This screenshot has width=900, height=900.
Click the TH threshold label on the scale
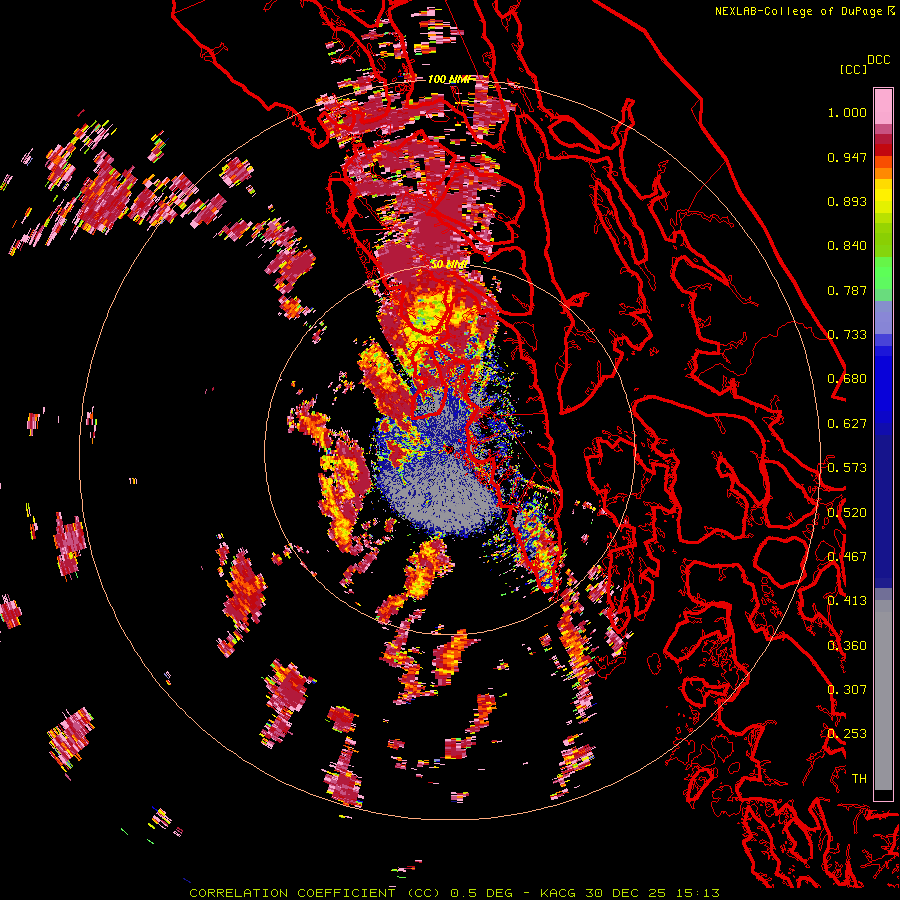pyautogui.click(x=859, y=778)
